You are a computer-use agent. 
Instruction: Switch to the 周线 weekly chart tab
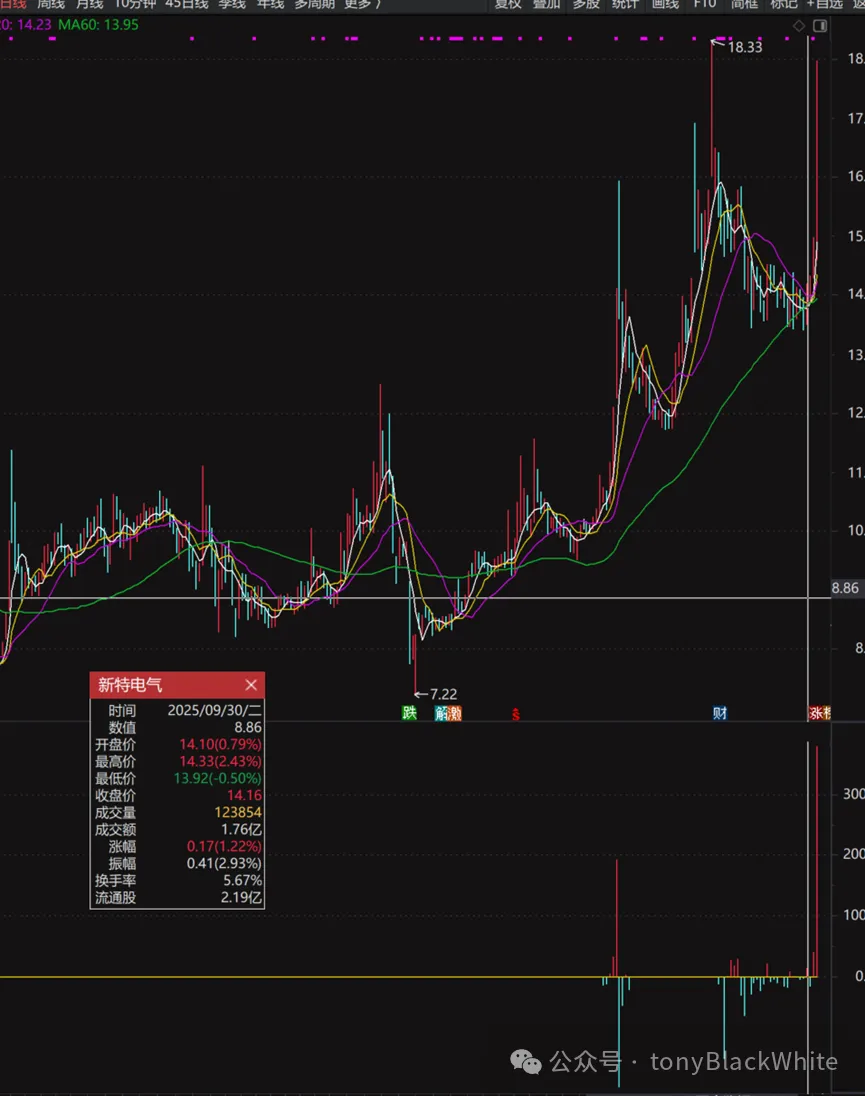[x=51, y=5]
